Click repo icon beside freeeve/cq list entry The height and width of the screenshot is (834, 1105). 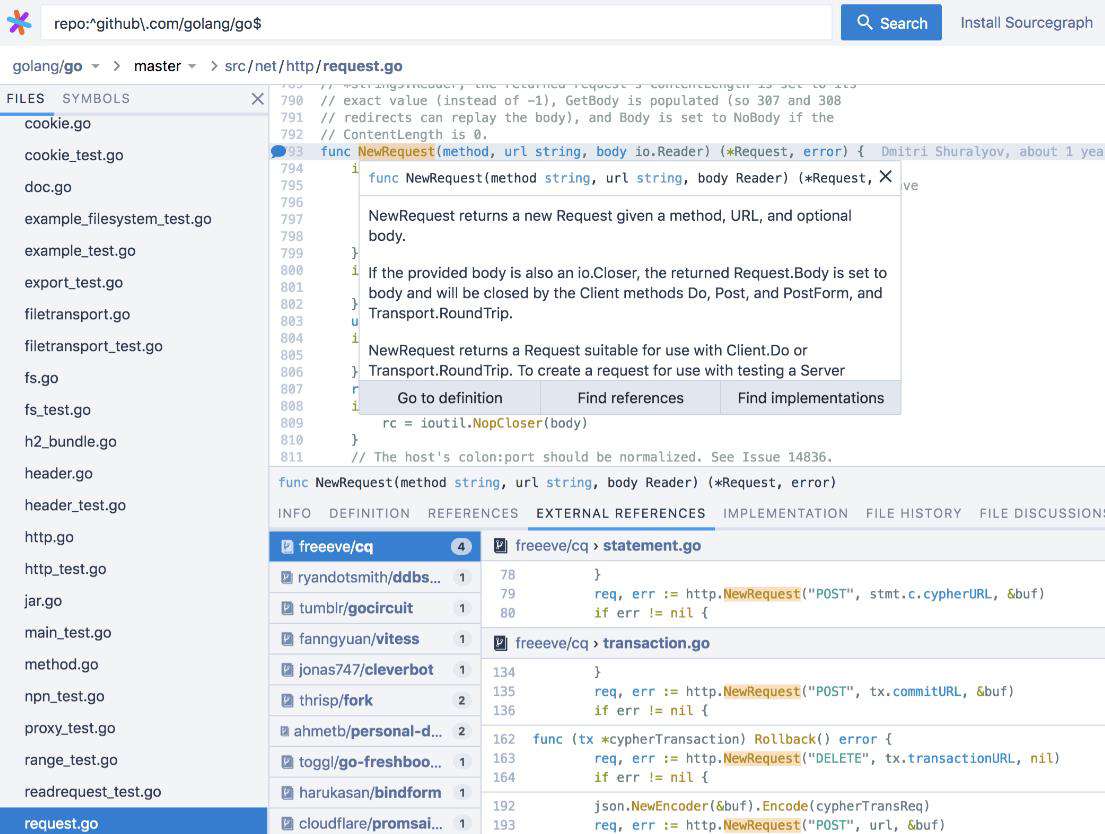pyautogui.click(x=288, y=546)
